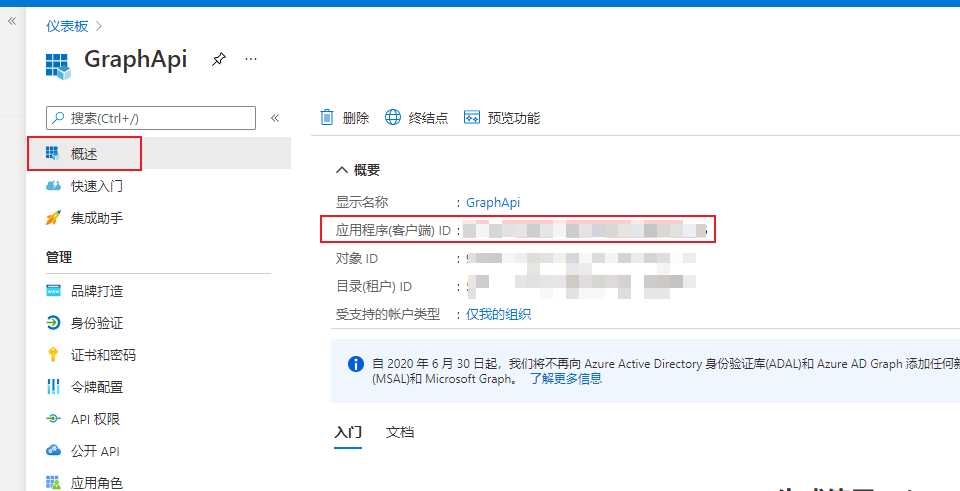Click the blue info icon in banner
Viewport: 960px width, 491px height.
click(x=356, y=364)
